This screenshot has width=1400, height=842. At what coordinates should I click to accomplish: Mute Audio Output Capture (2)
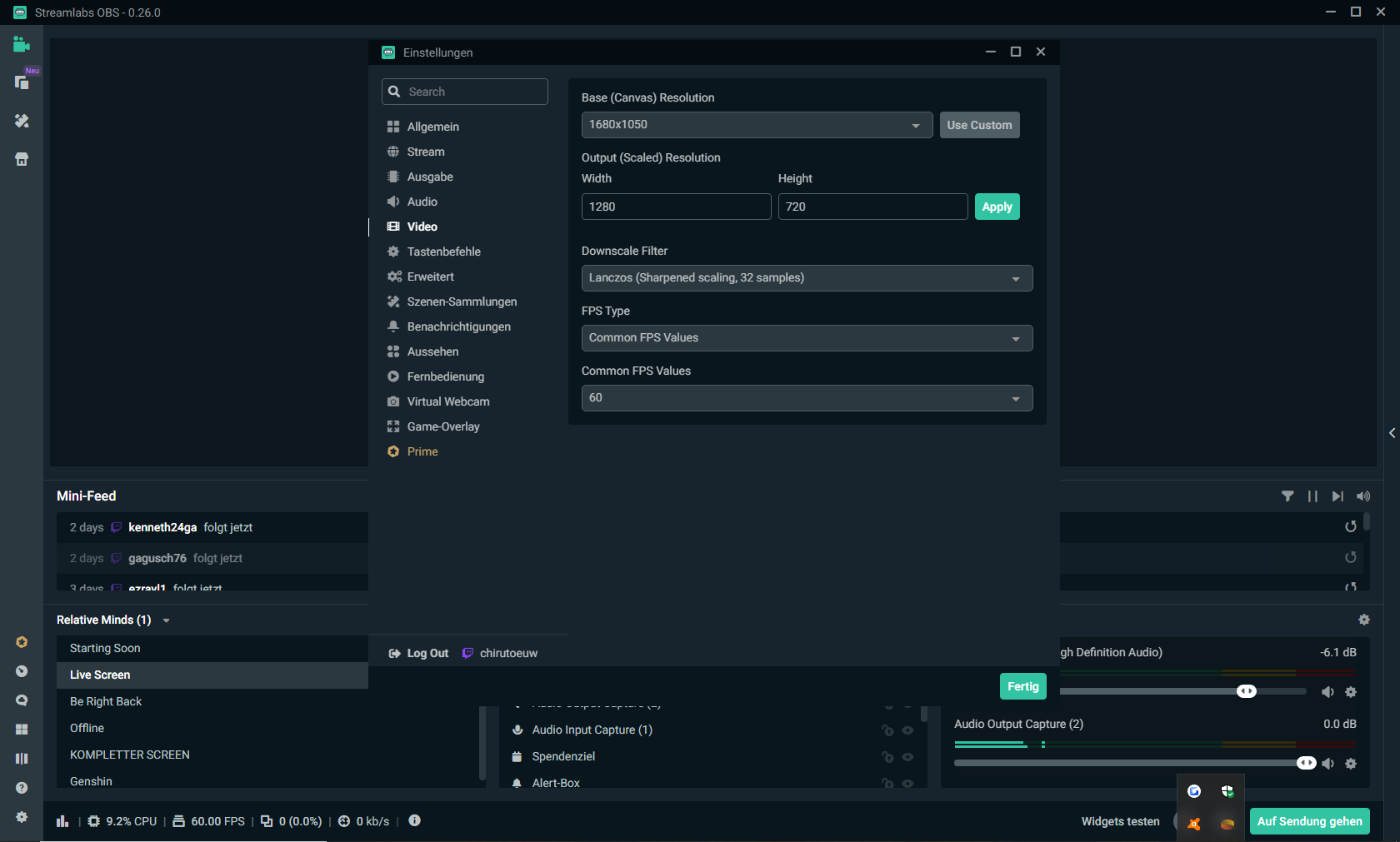pos(1327,764)
